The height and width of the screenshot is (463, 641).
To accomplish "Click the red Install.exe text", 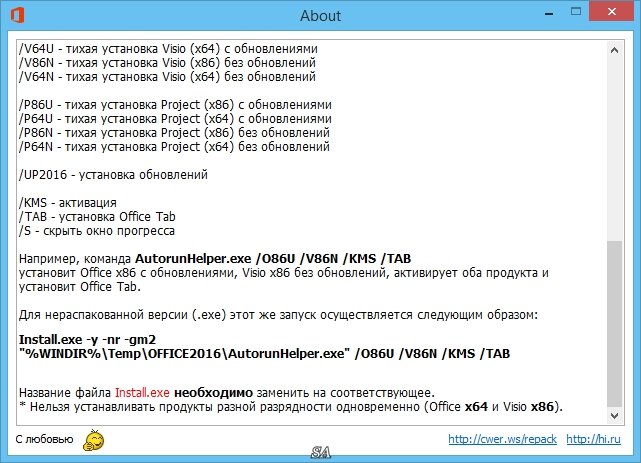I will coord(142,393).
